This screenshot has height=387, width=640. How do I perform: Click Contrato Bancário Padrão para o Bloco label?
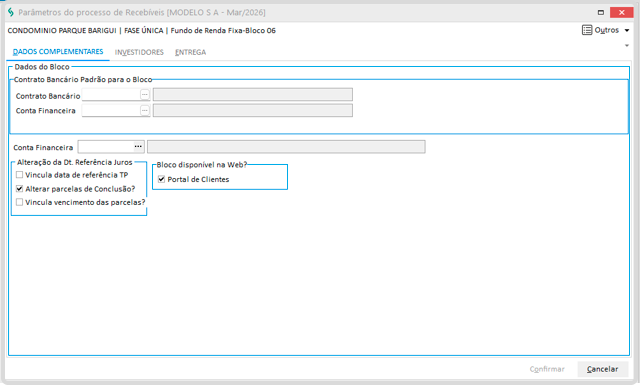(x=83, y=80)
